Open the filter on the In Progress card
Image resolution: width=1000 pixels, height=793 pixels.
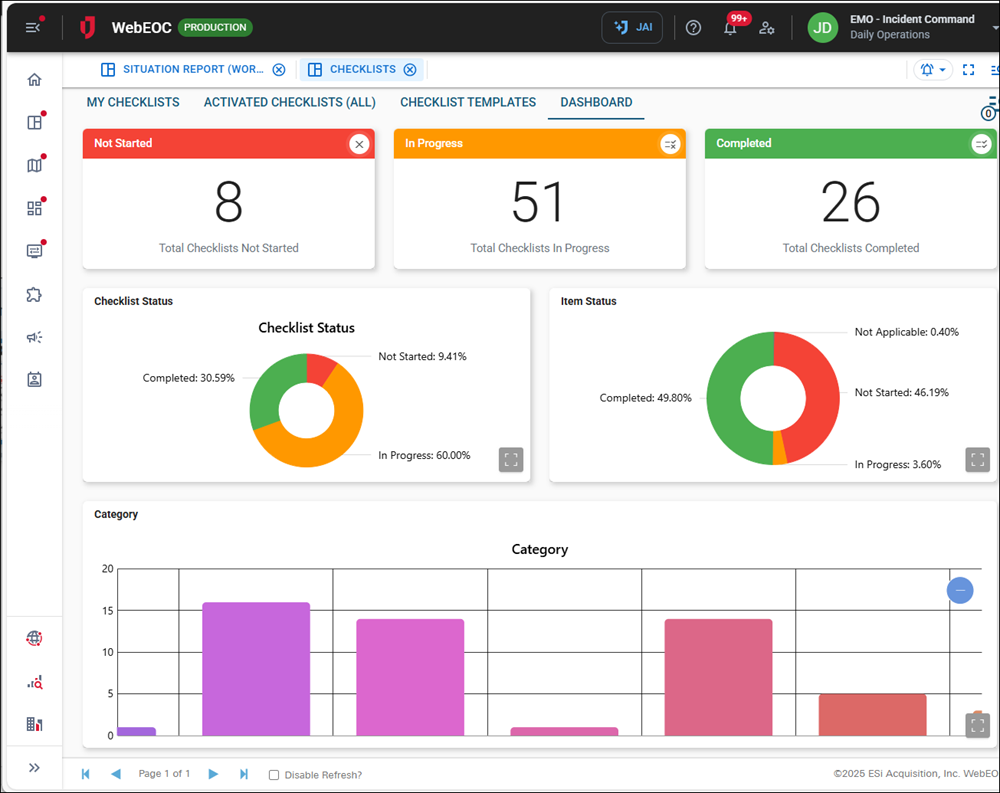671,144
